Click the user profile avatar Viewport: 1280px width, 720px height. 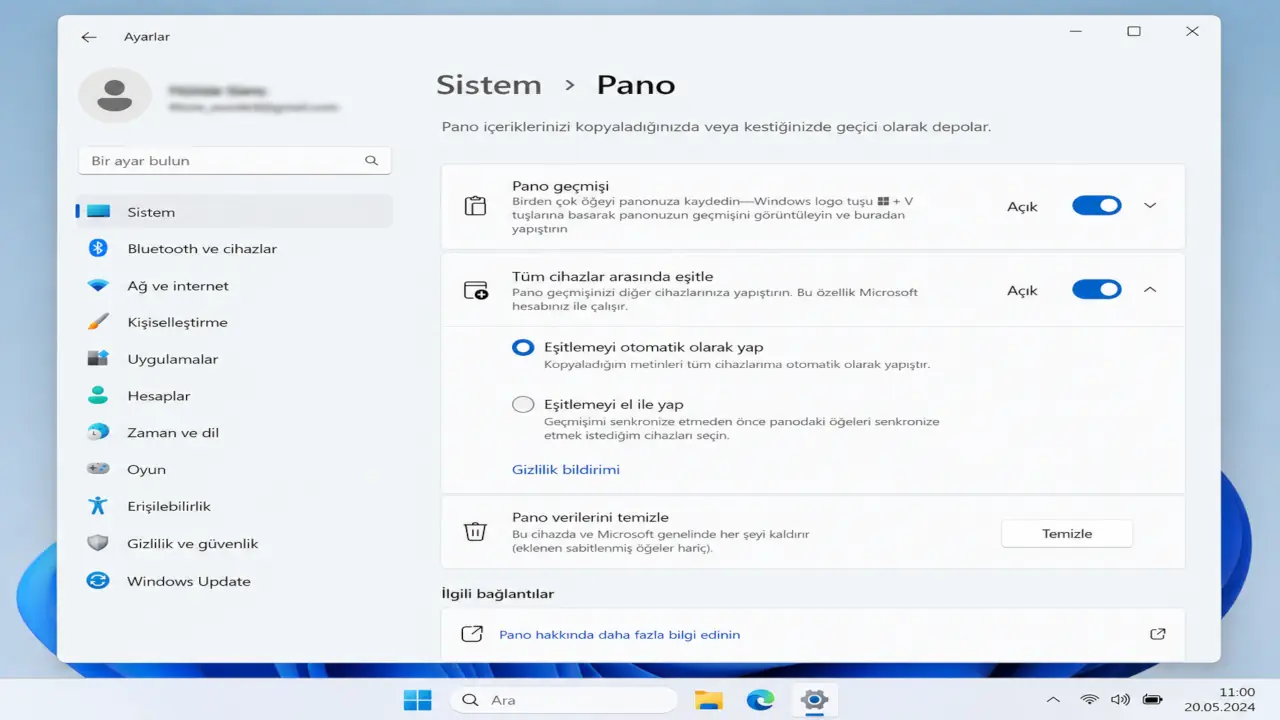(x=115, y=96)
